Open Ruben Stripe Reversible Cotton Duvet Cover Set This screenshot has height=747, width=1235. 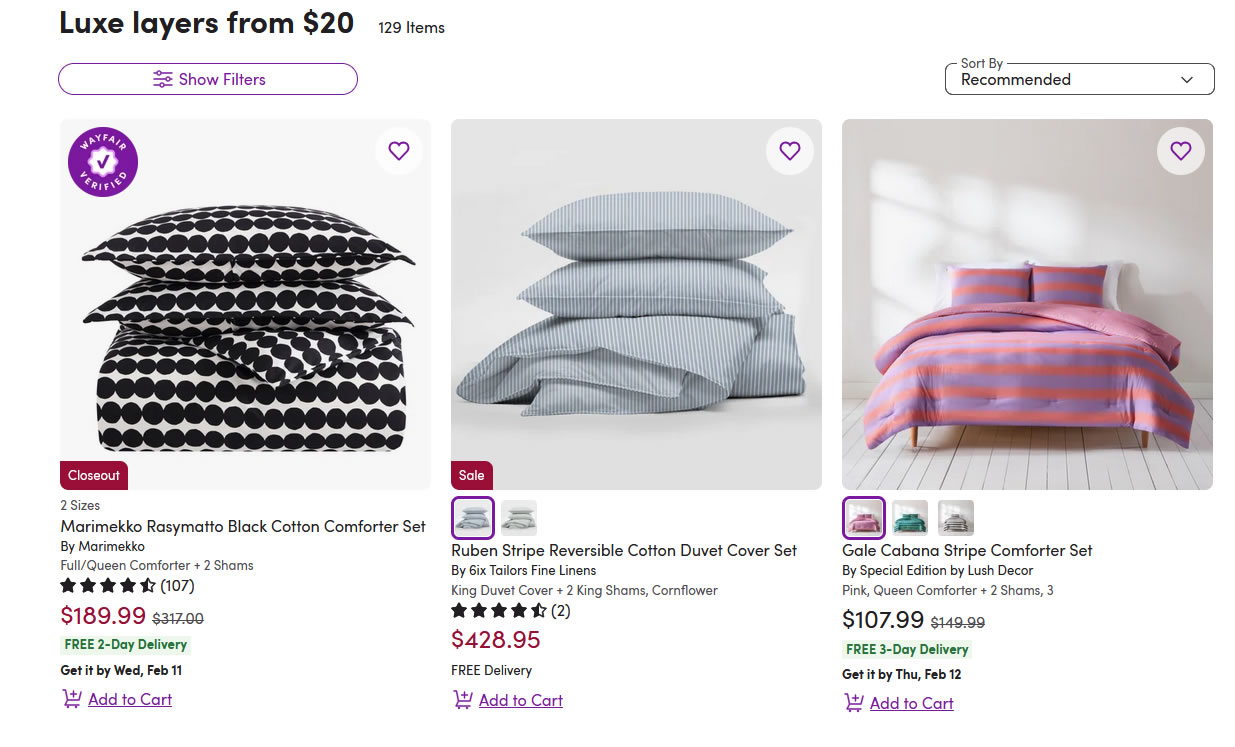pyautogui.click(x=624, y=550)
